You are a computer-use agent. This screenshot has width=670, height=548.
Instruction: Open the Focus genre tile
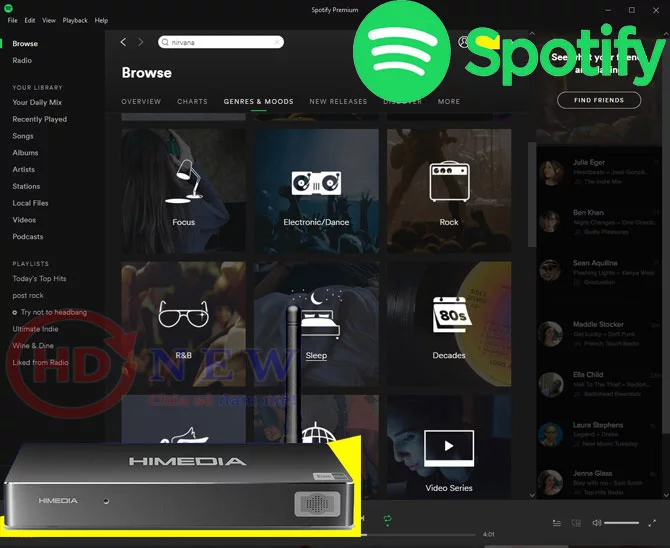tap(183, 191)
